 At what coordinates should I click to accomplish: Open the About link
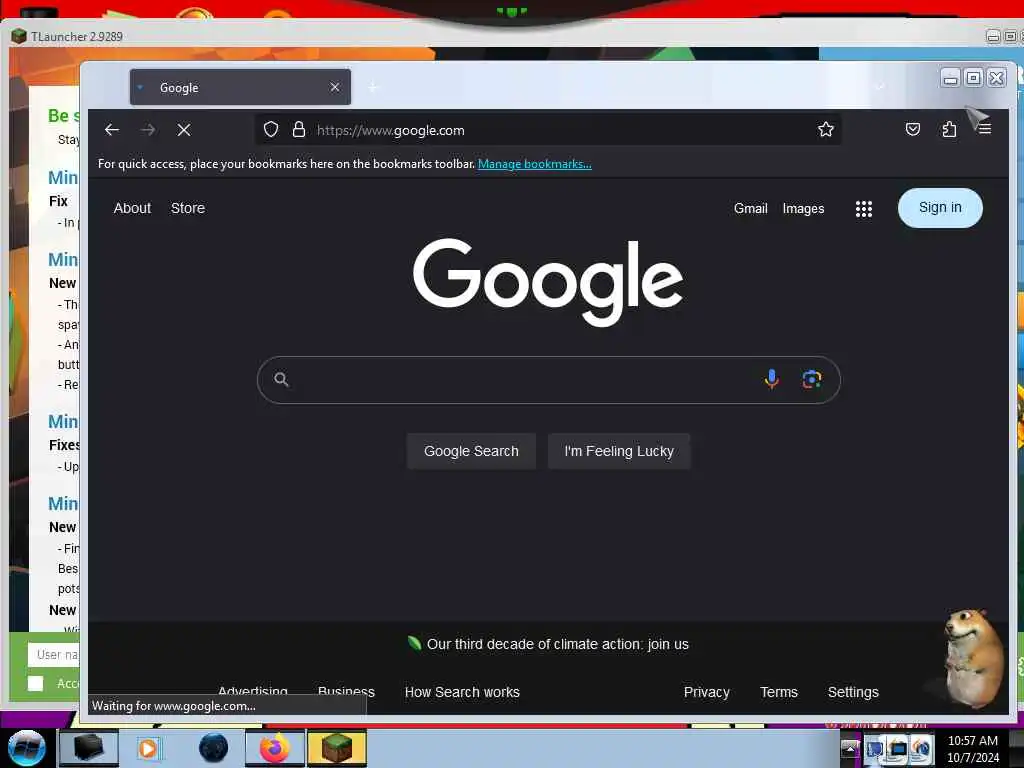coord(132,208)
